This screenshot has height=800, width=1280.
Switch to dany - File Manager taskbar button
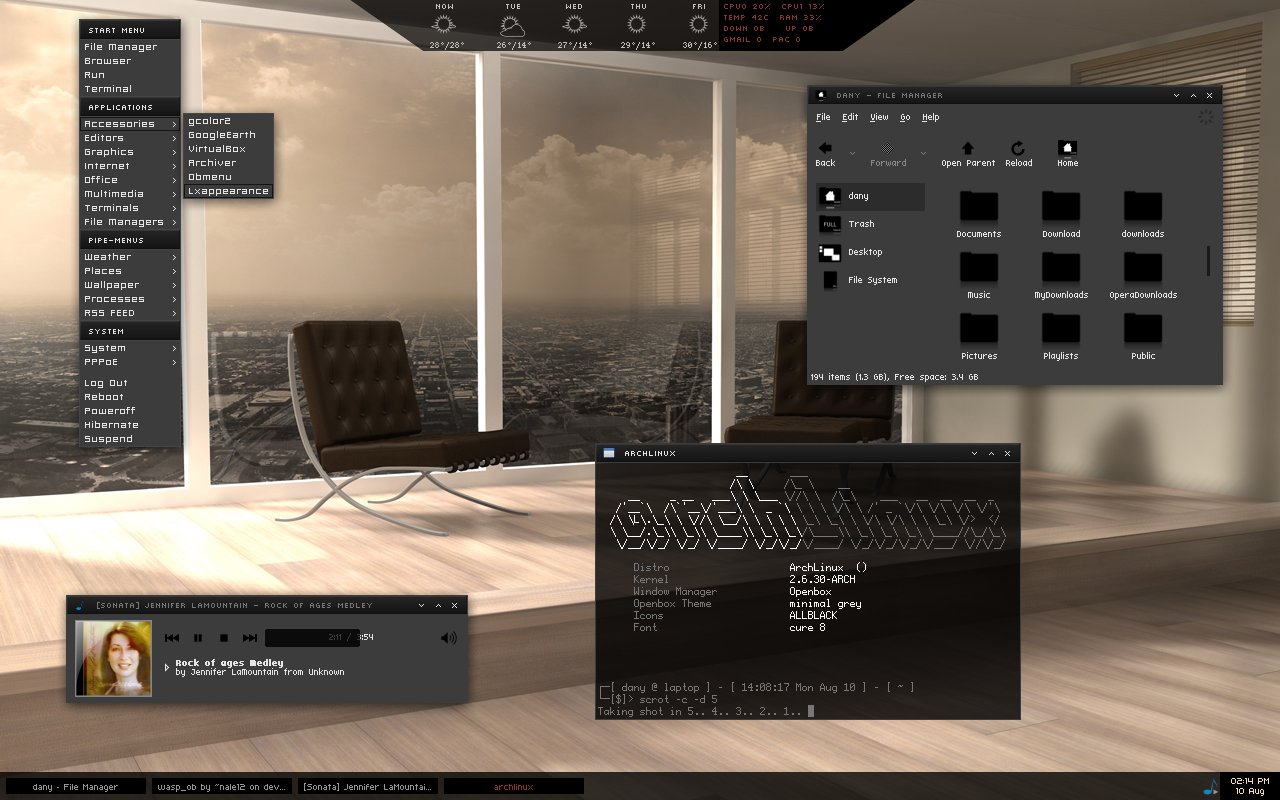coord(75,787)
